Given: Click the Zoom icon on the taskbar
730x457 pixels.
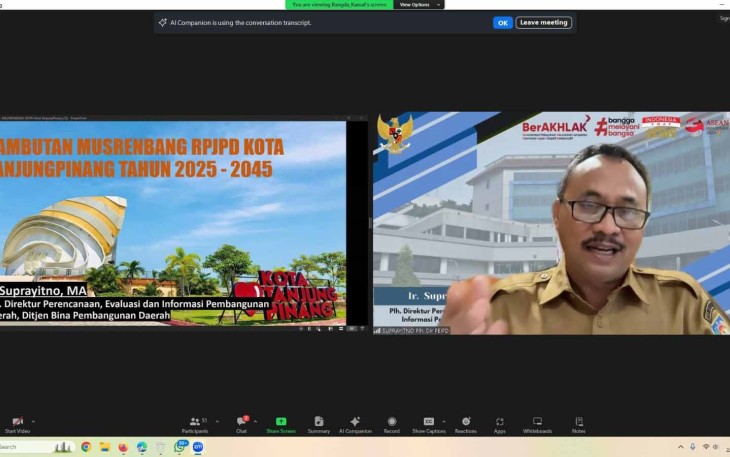Looking at the screenshot, I should coord(198,447).
